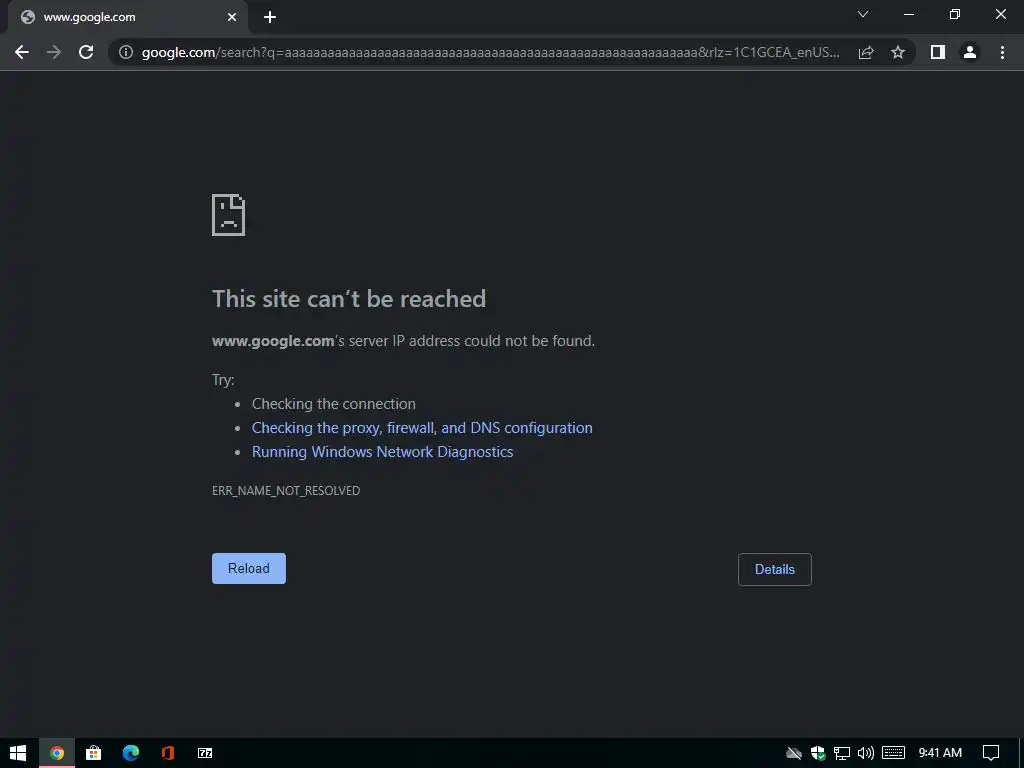Select the www.google.com tab
Image resolution: width=1024 pixels, height=768 pixels.
click(127, 17)
